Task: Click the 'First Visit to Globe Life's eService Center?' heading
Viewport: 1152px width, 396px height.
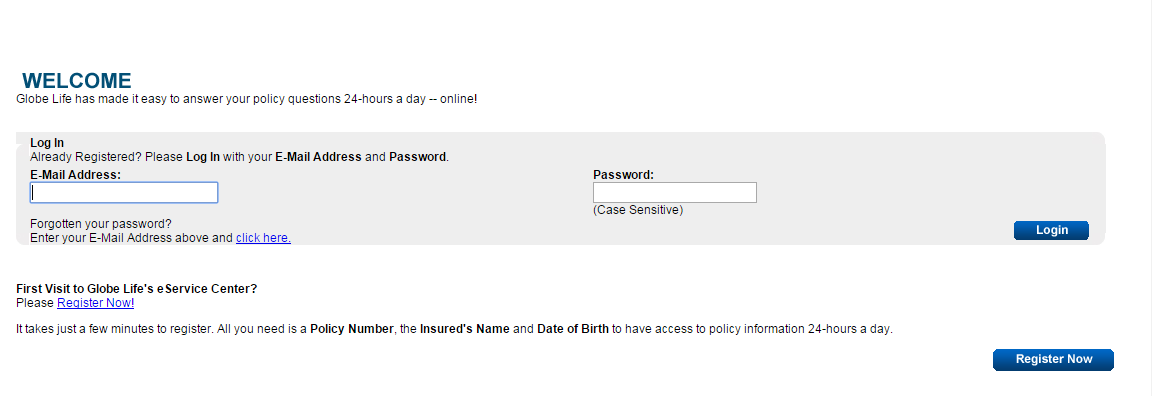Action: click(137, 289)
